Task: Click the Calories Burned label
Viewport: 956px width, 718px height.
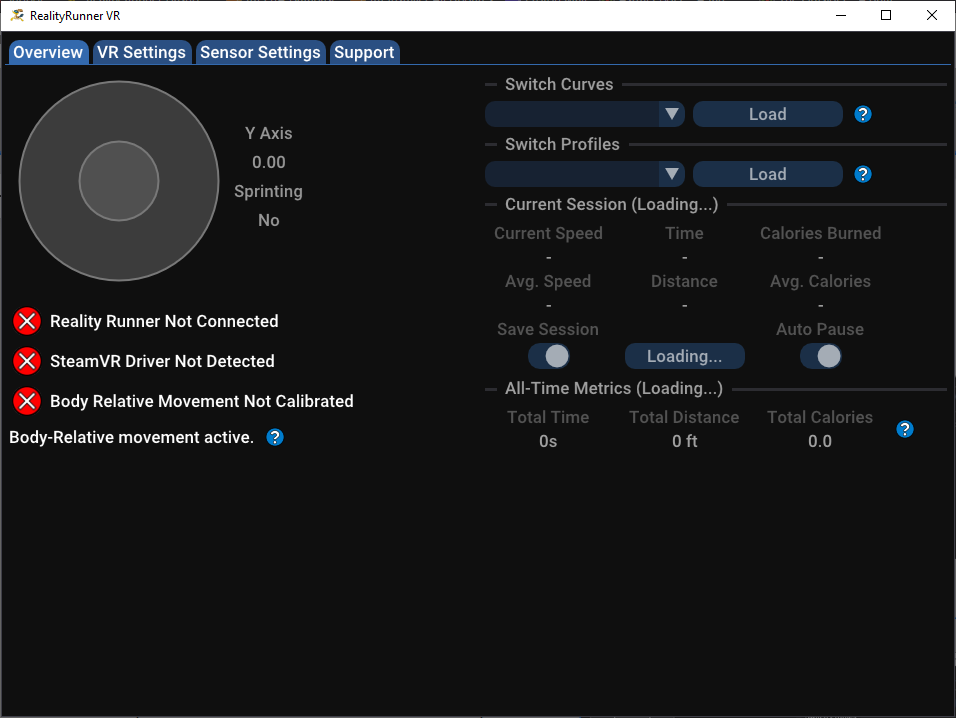Action: click(x=821, y=233)
